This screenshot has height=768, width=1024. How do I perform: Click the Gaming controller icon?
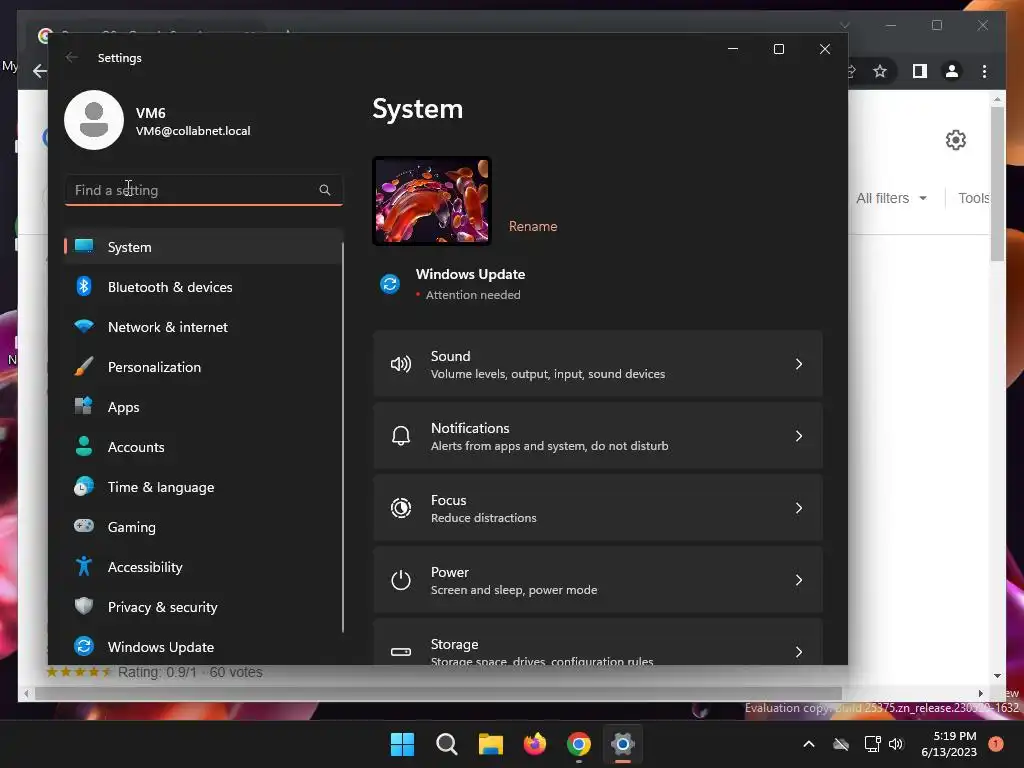pos(84,526)
